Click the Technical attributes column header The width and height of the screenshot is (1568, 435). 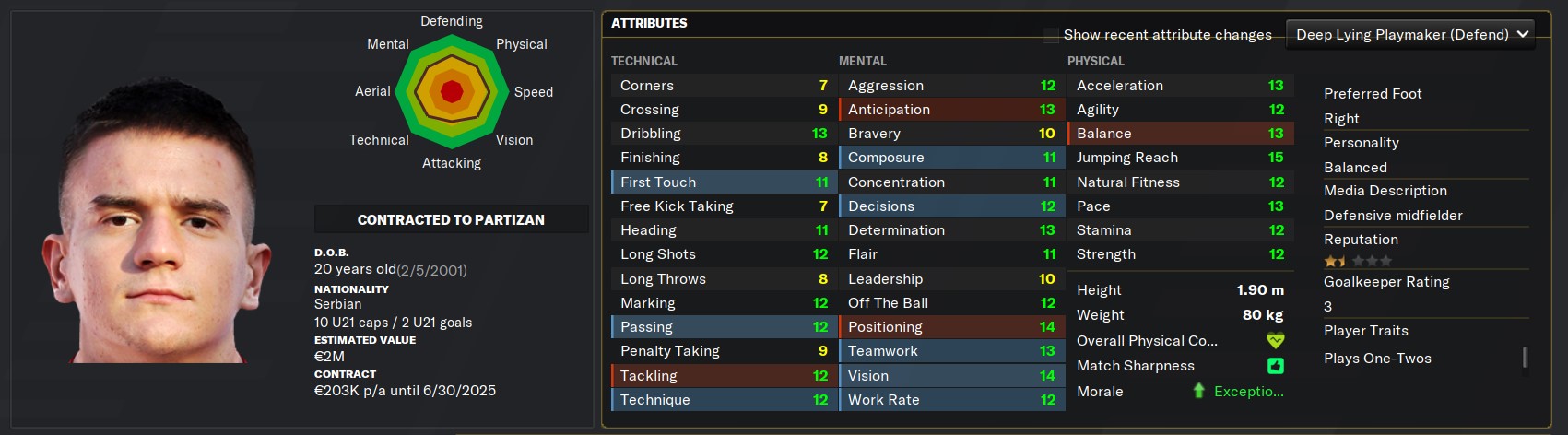(x=644, y=61)
